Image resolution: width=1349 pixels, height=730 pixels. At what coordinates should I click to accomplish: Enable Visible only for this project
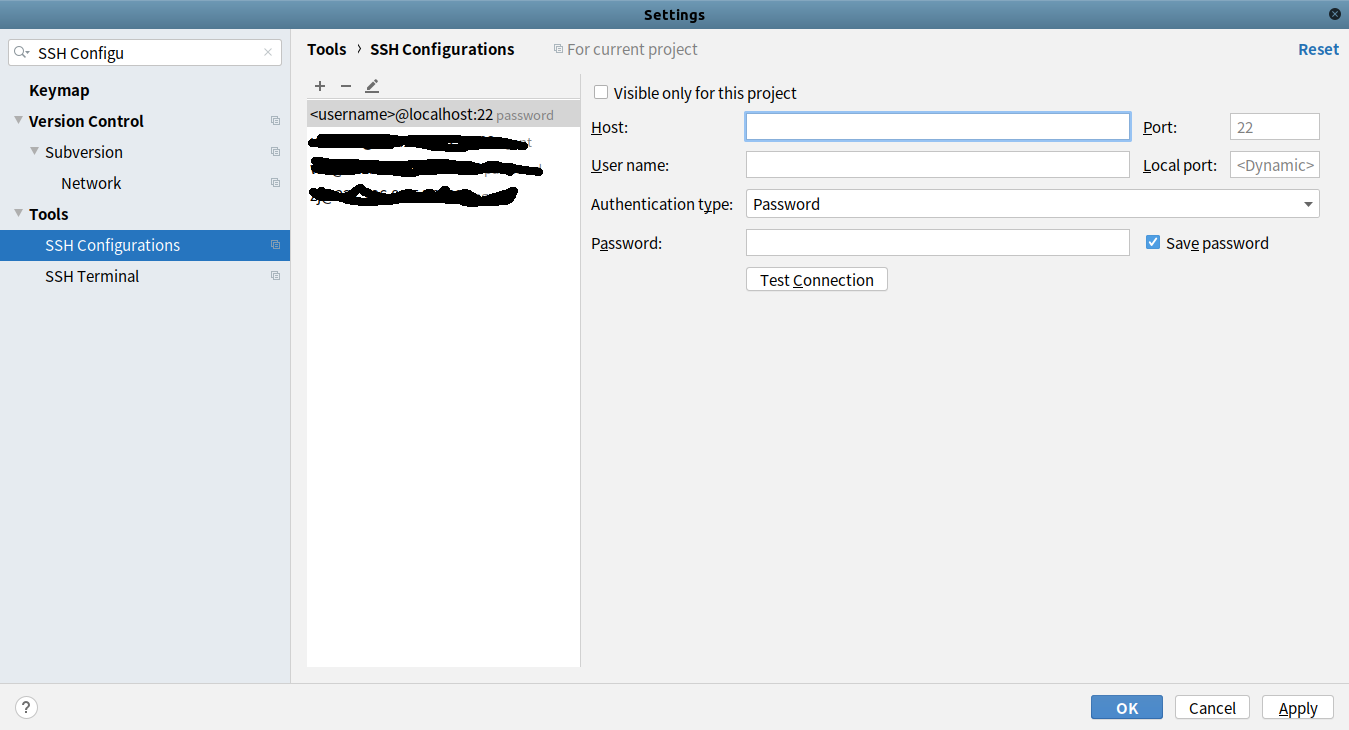point(601,93)
